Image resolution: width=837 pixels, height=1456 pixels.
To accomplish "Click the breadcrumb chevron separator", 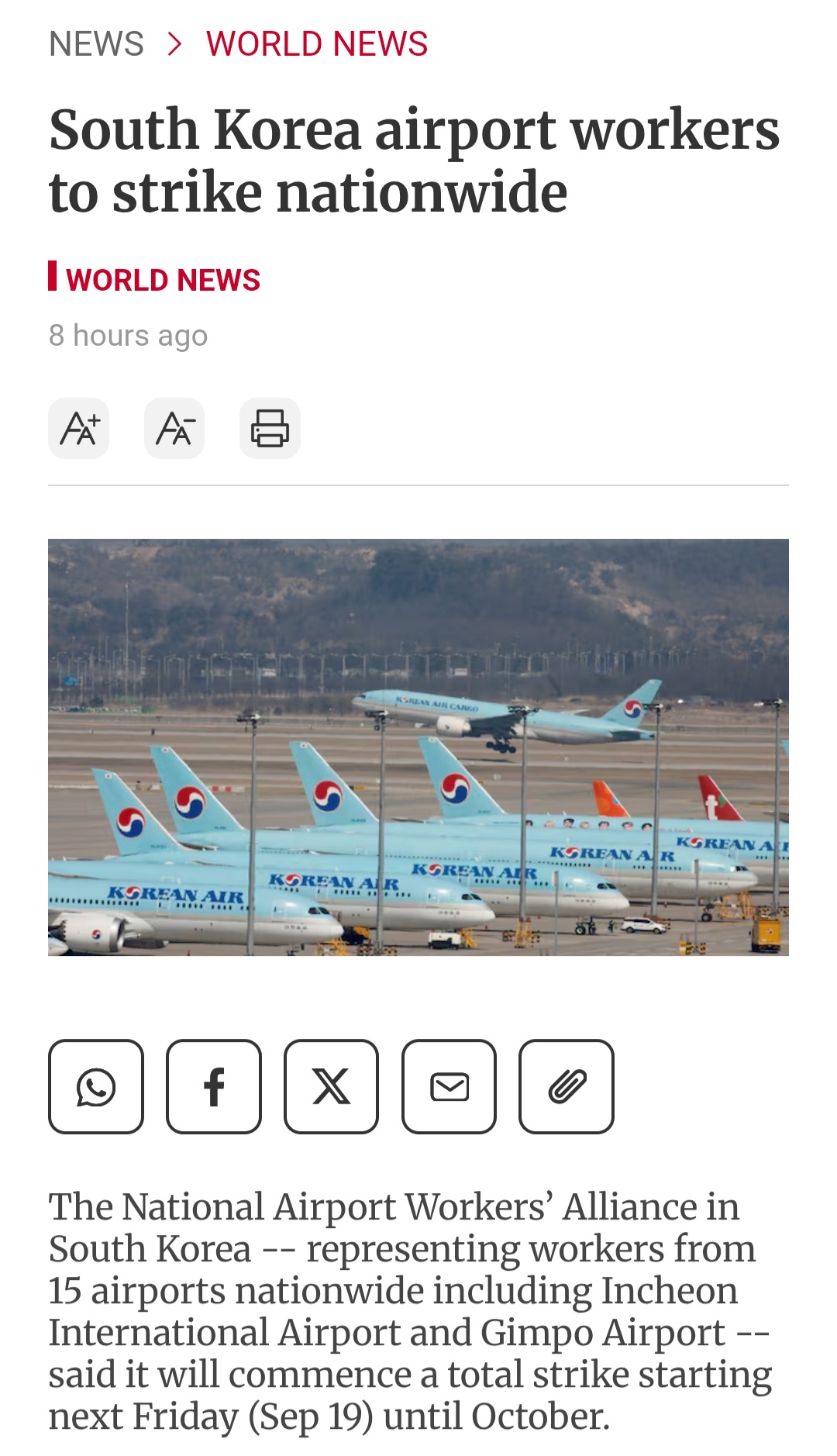I will coord(175,44).
